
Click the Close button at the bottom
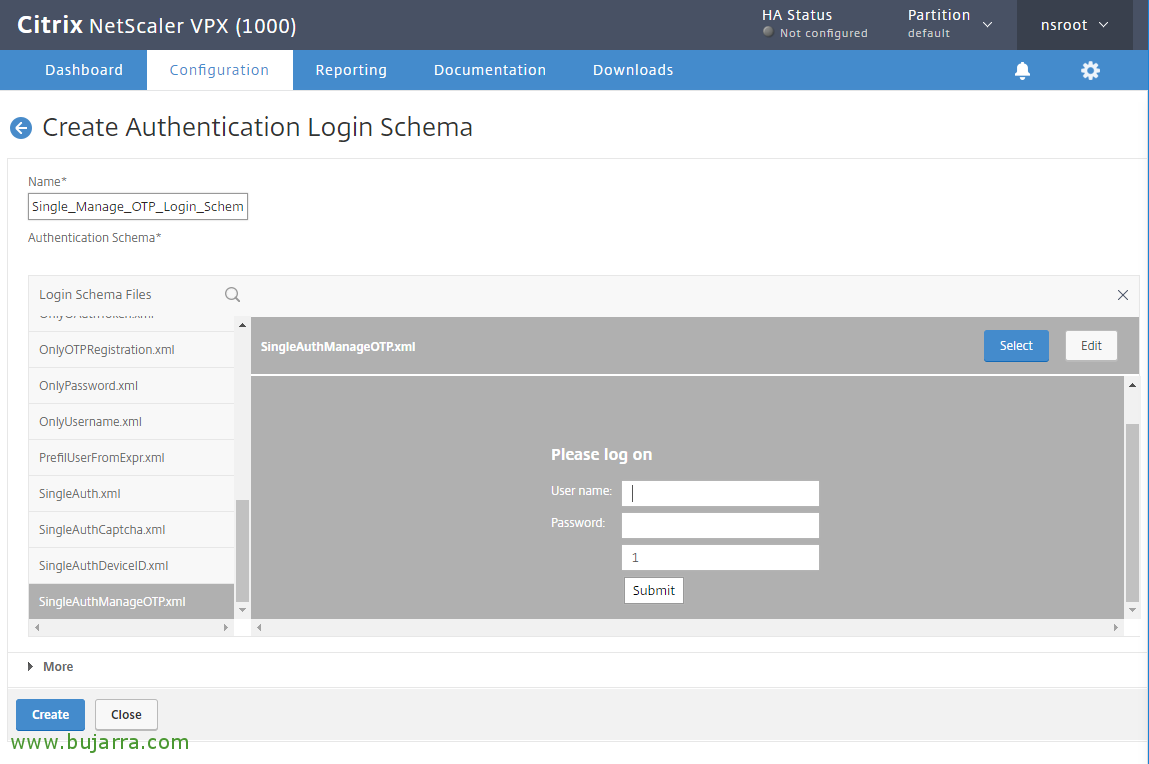126,715
